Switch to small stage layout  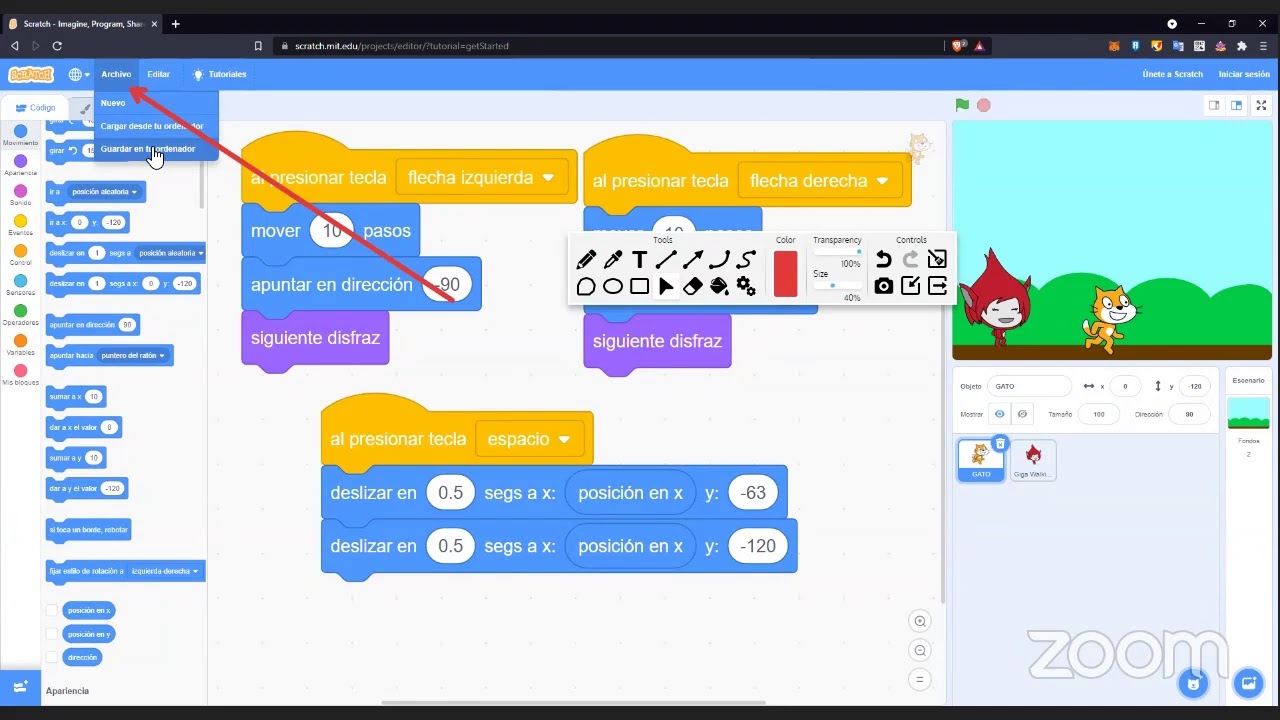tap(1214, 105)
